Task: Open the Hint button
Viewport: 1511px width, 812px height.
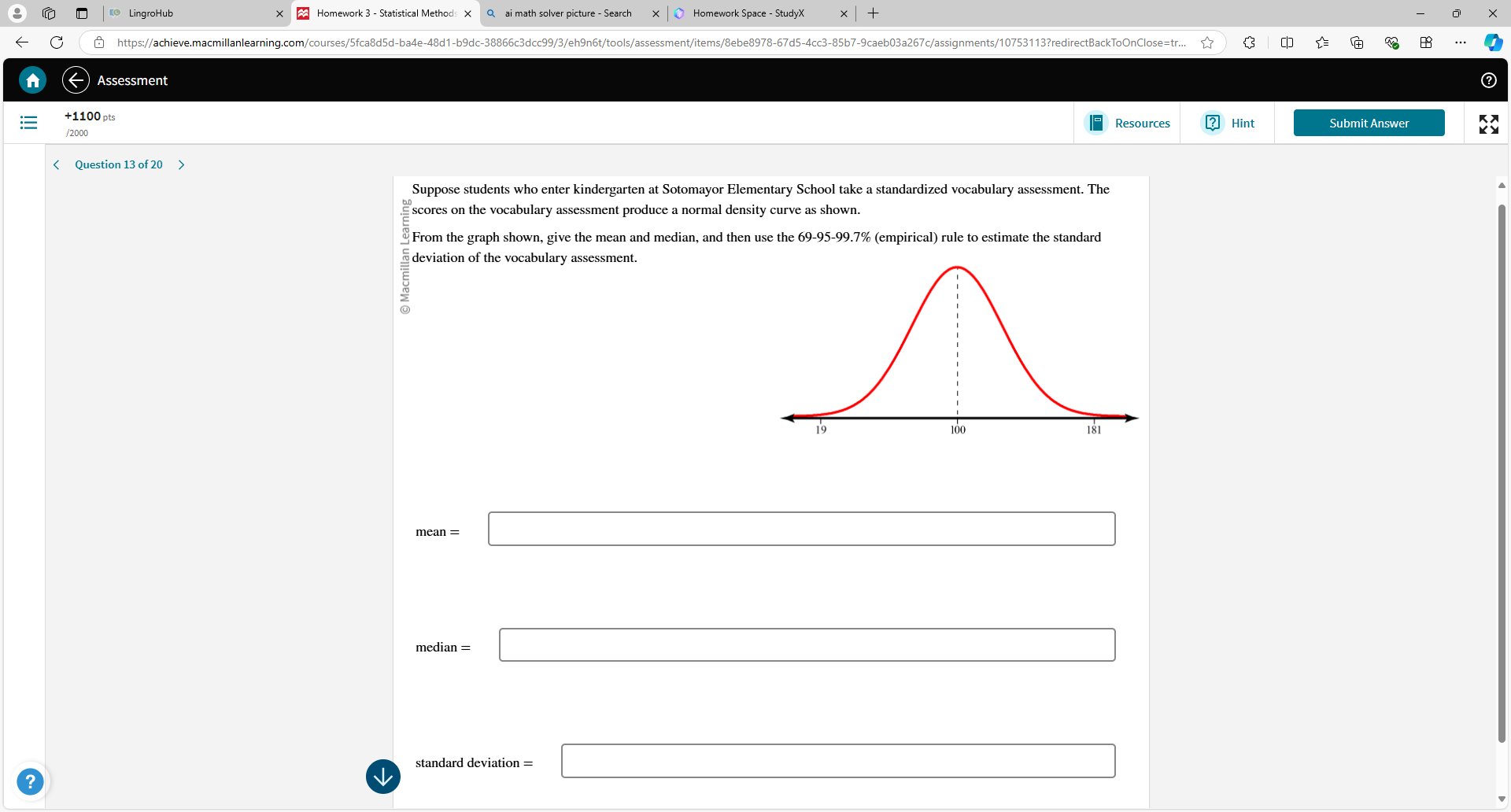Action: [x=1228, y=123]
